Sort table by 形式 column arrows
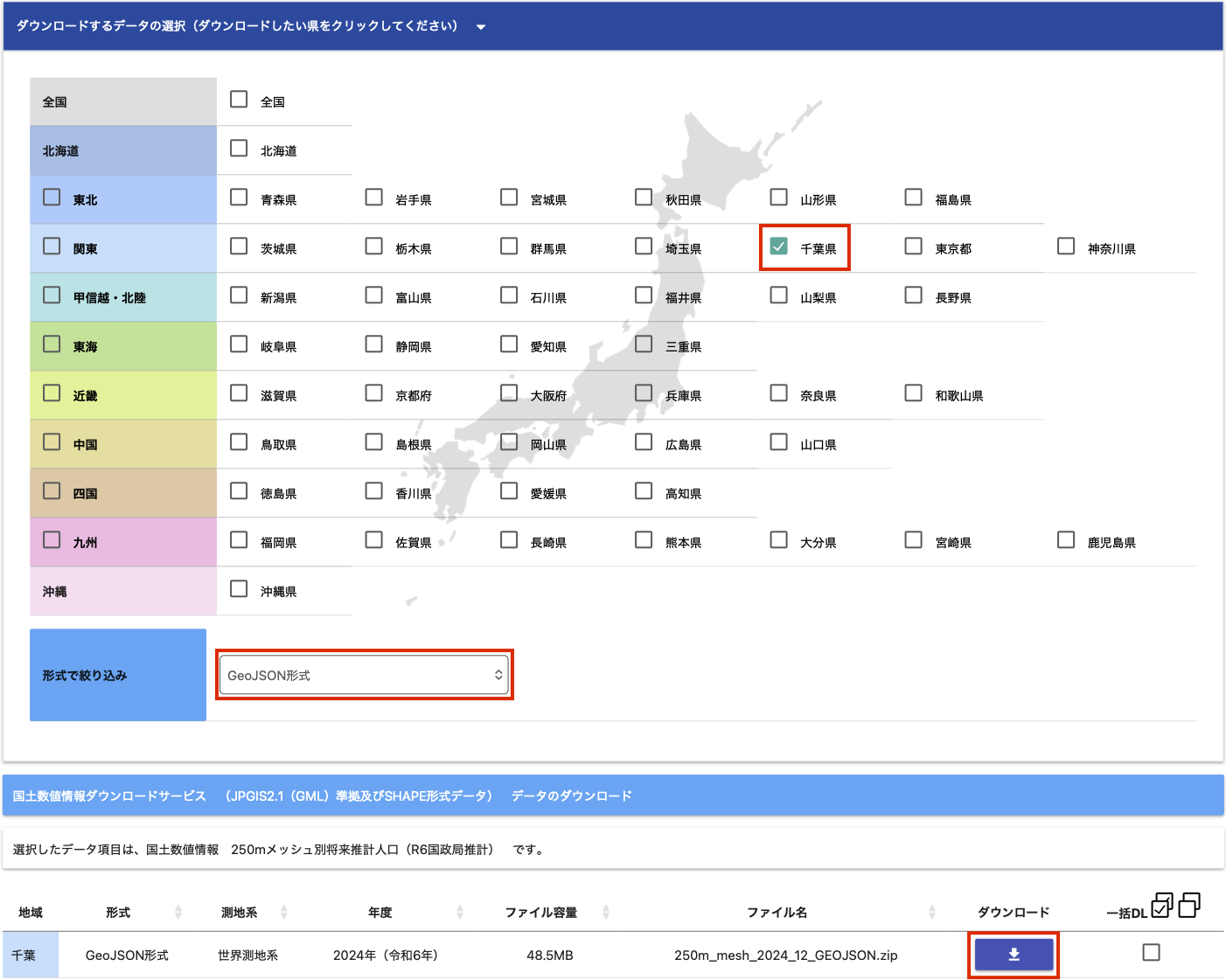 click(x=178, y=913)
